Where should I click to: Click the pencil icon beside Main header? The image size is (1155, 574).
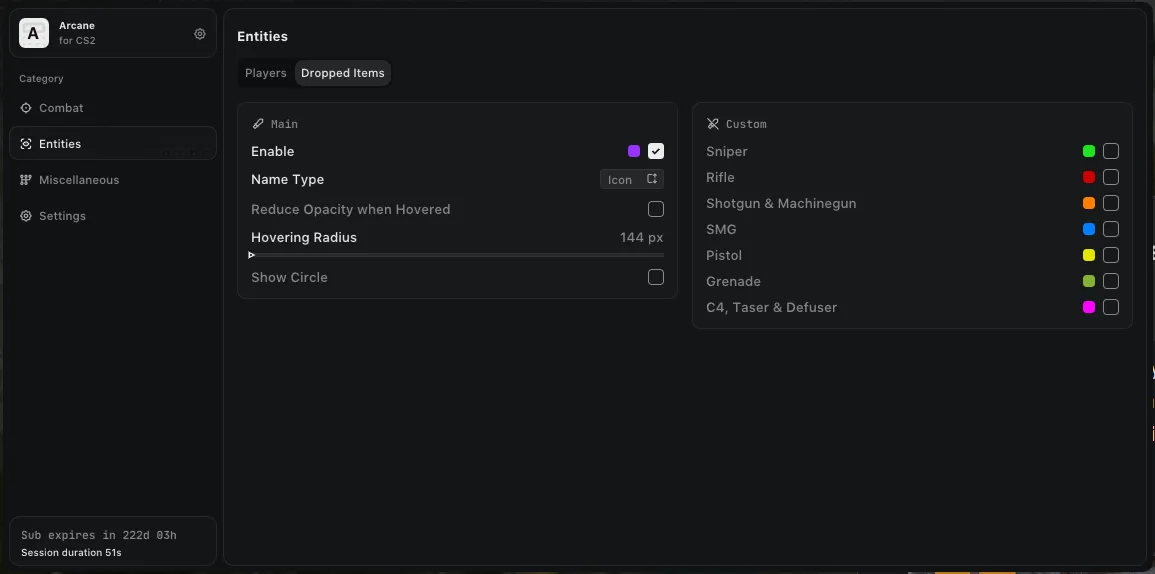(x=258, y=124)
